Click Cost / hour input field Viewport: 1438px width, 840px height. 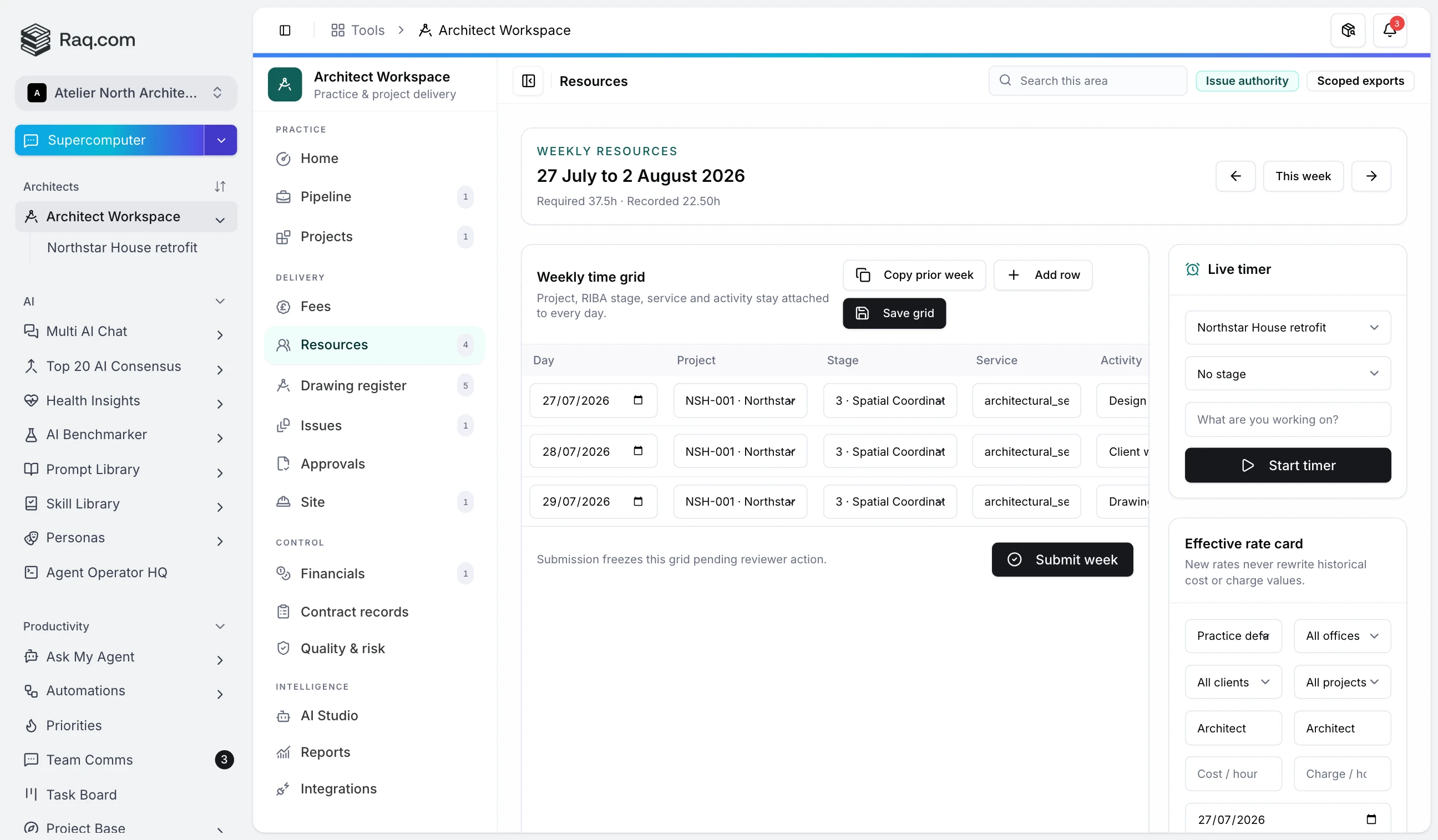1233,774
